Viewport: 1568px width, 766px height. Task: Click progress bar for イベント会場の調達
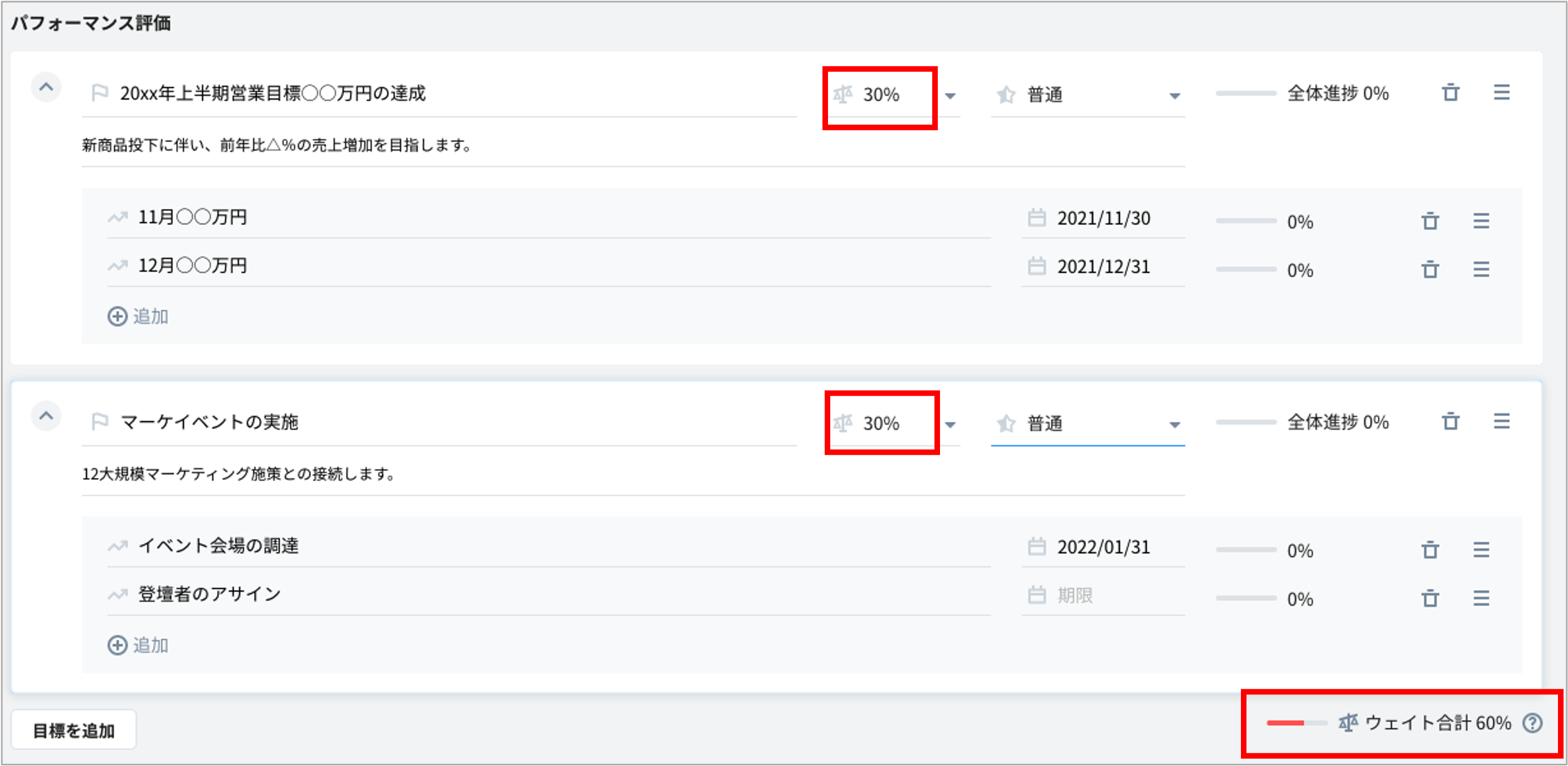point(1245,549)
